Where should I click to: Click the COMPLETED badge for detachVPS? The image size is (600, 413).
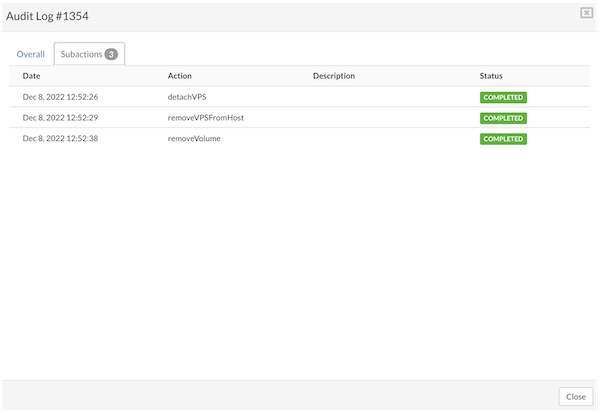click(x=503, y=98)
